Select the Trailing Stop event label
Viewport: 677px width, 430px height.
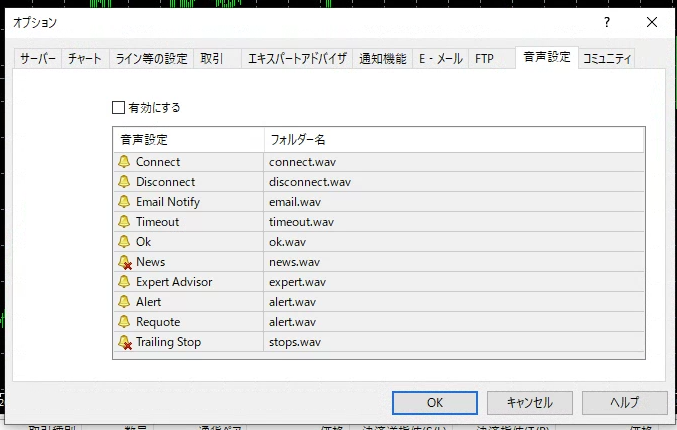tap(168, 342)
